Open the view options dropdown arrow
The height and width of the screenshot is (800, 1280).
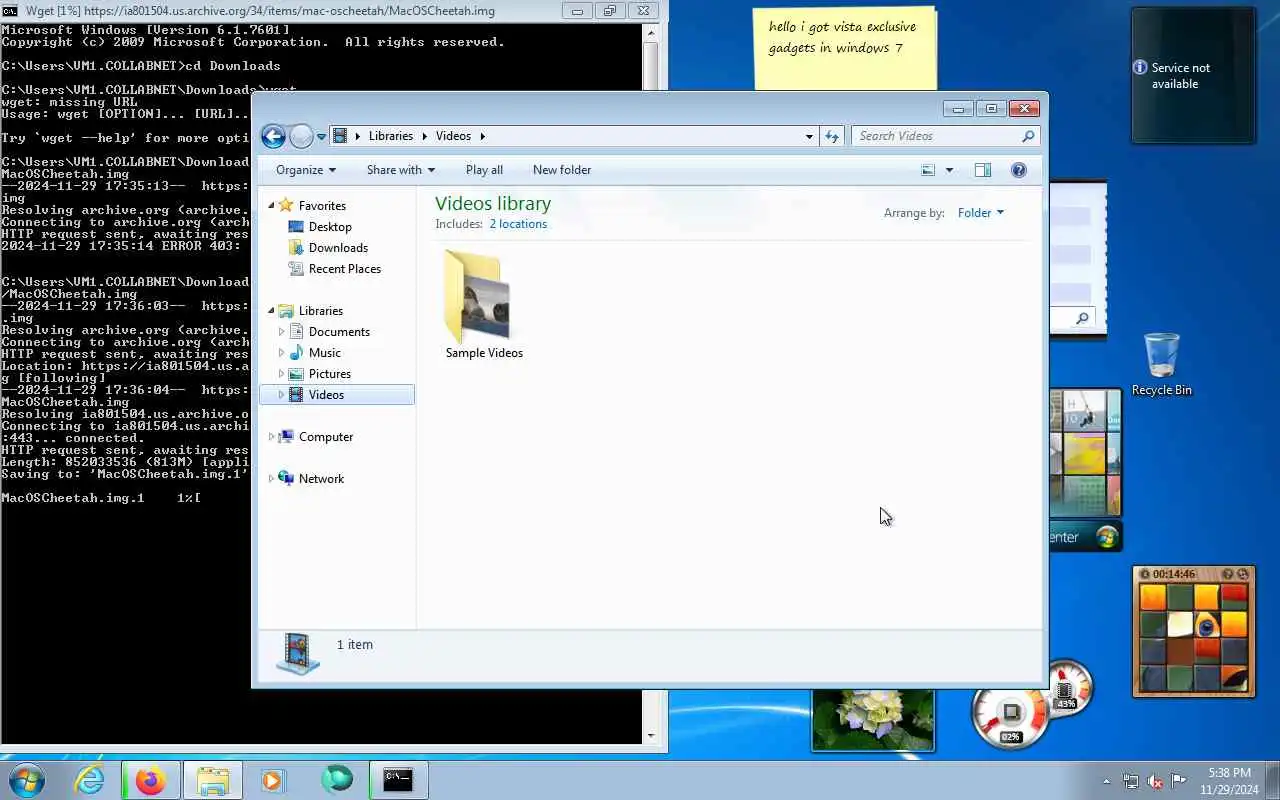click(x=949, y=170)
